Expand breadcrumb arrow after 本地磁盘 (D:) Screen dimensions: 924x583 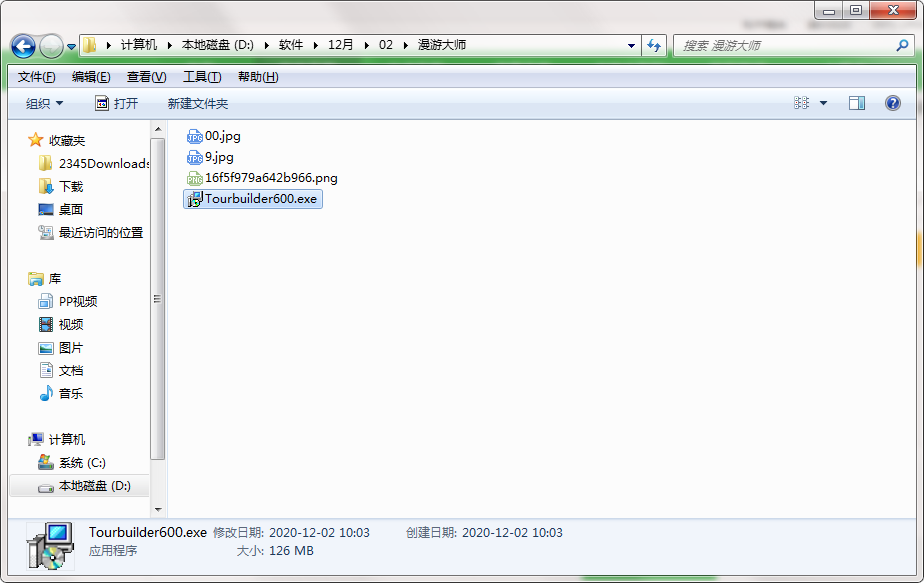[266, 45]
